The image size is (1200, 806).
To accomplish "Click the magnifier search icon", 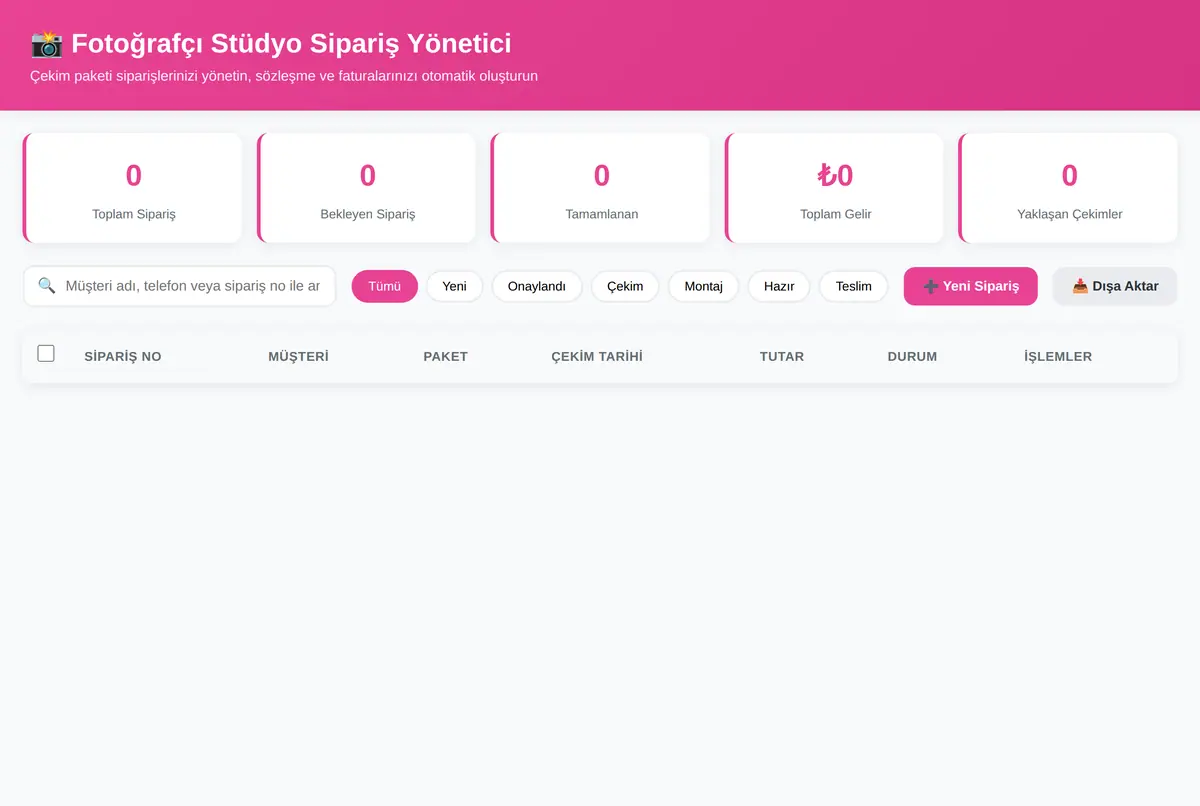I will [47, 285].
